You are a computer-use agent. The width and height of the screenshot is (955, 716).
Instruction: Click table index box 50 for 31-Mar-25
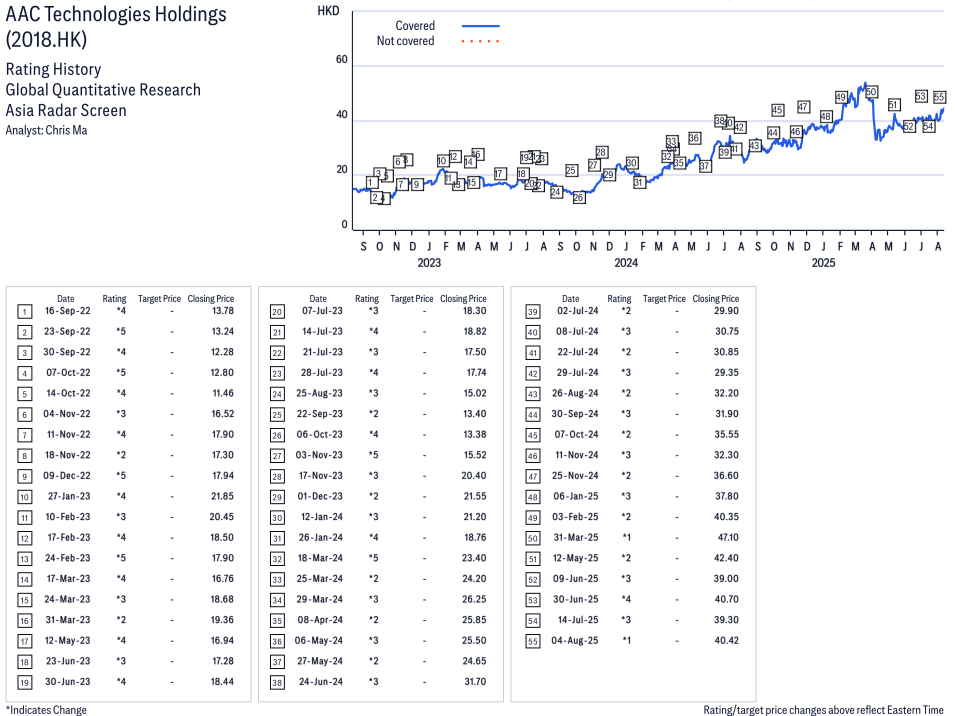pyautogui.click(x=533, y=539)
